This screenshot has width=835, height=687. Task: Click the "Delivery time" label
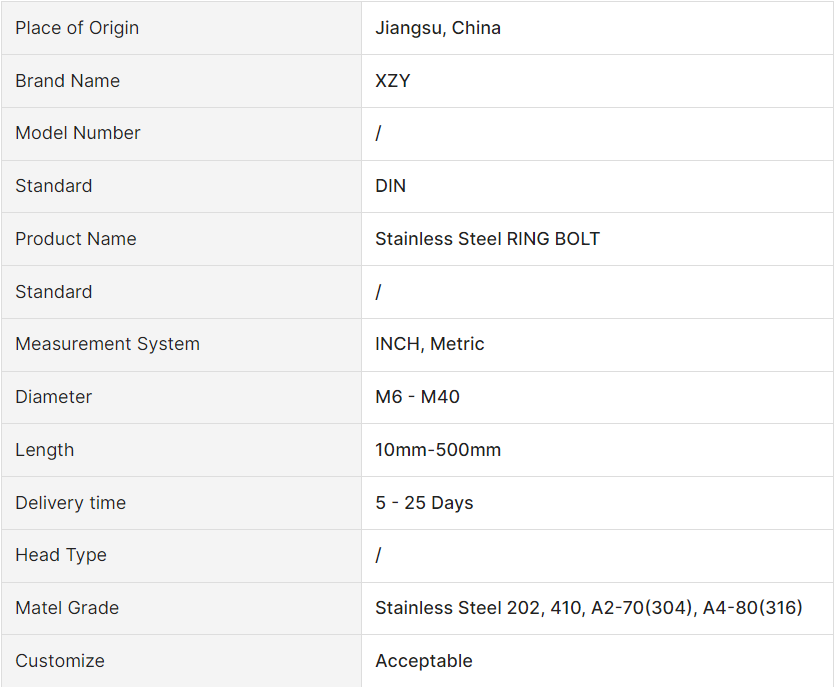tap(71, 503)
